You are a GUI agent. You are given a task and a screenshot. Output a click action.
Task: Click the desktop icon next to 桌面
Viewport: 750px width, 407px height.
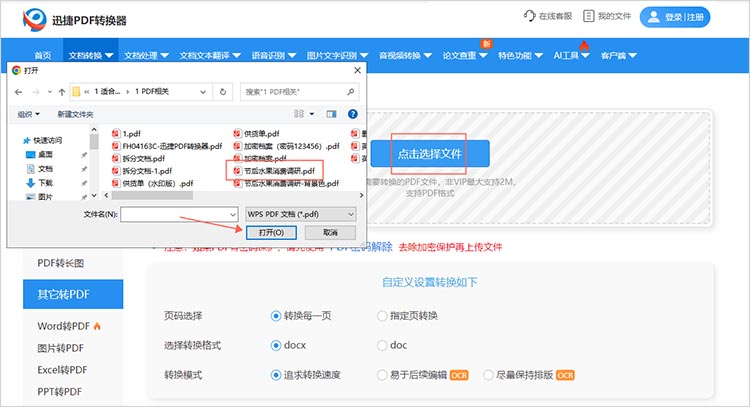[31, 154]
